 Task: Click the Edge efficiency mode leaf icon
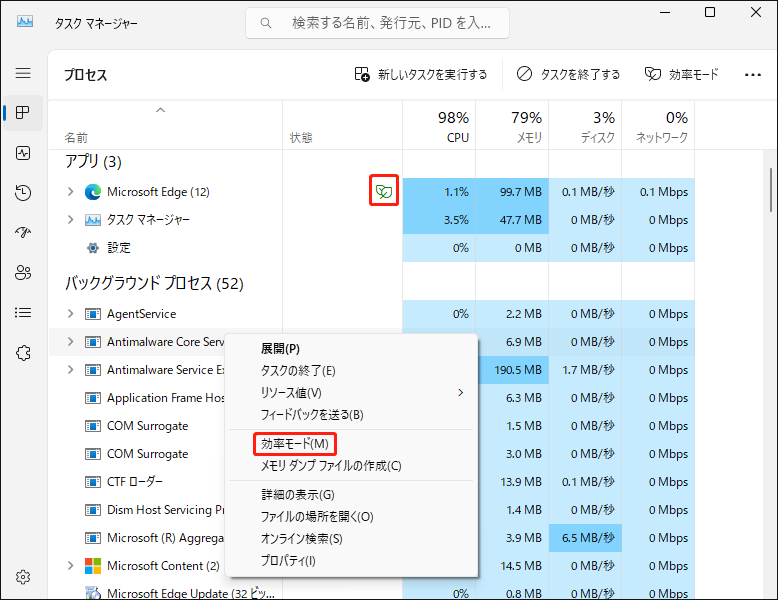coord(384,191)
